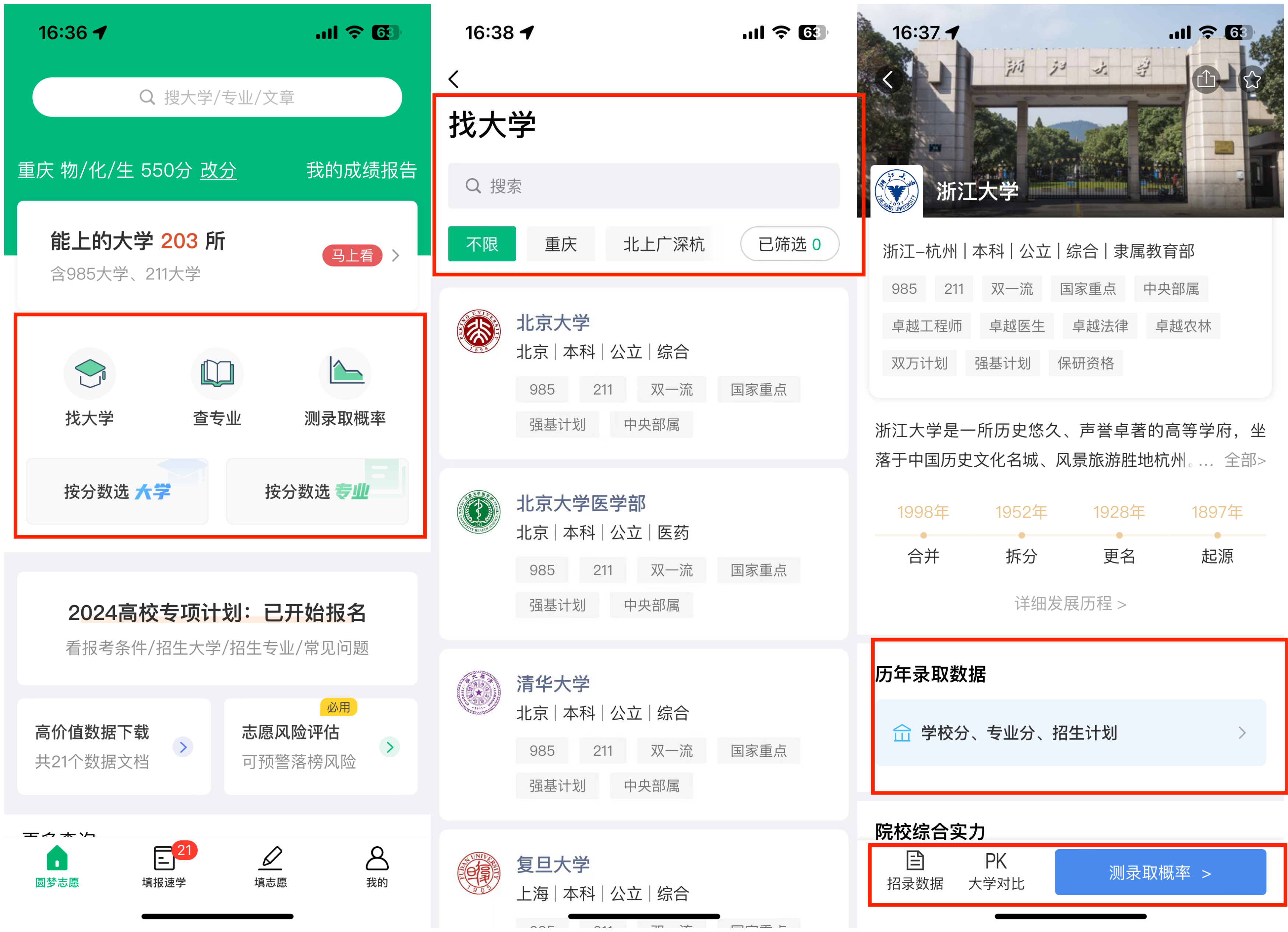This screenshot has width=1288, height=932.
Task: Tap the 测录取概率 chart icon
Action: (x=345, y=373)
